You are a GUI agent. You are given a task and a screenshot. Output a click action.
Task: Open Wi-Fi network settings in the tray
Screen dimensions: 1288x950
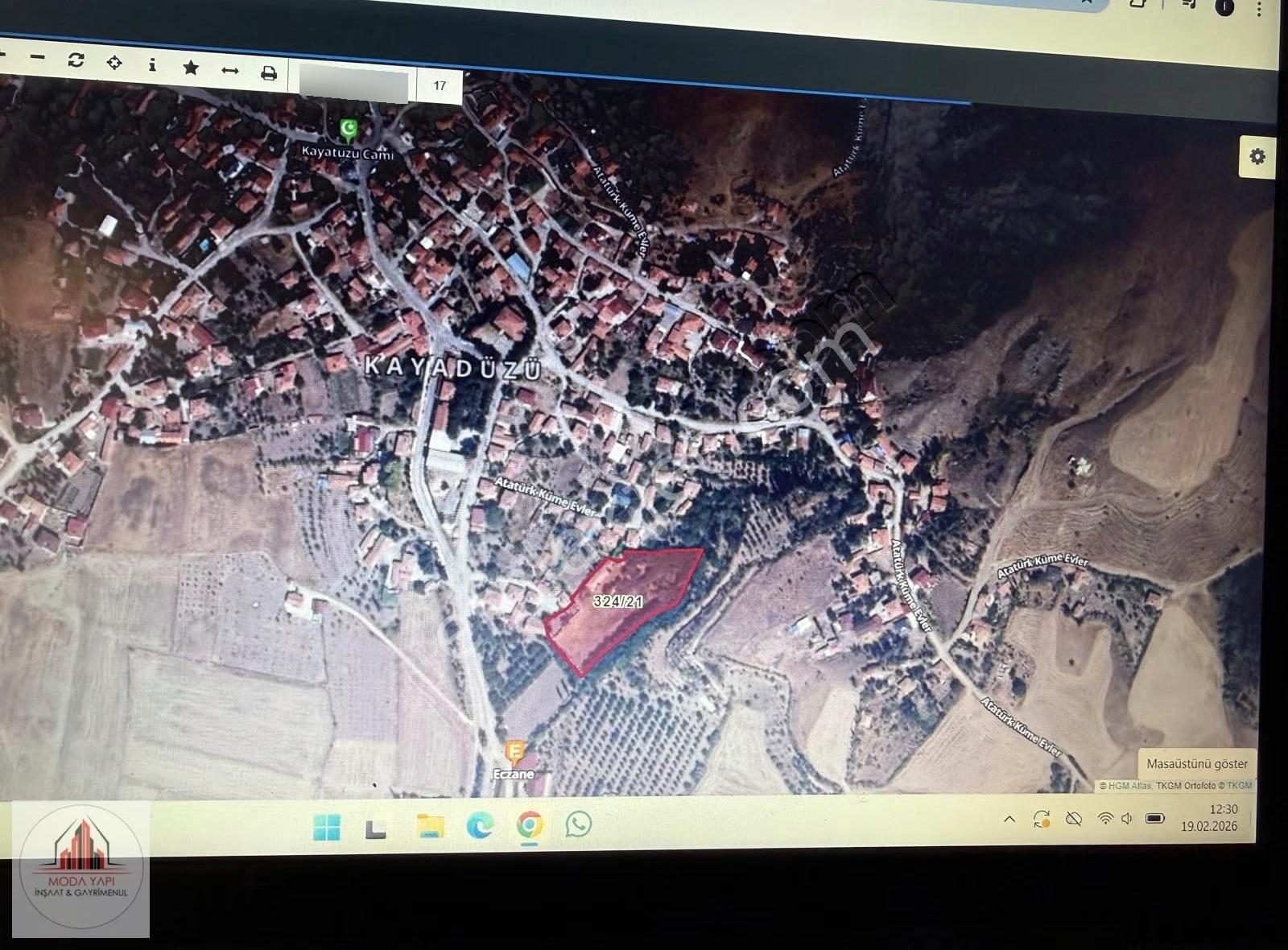click(x=1106, y=819)
